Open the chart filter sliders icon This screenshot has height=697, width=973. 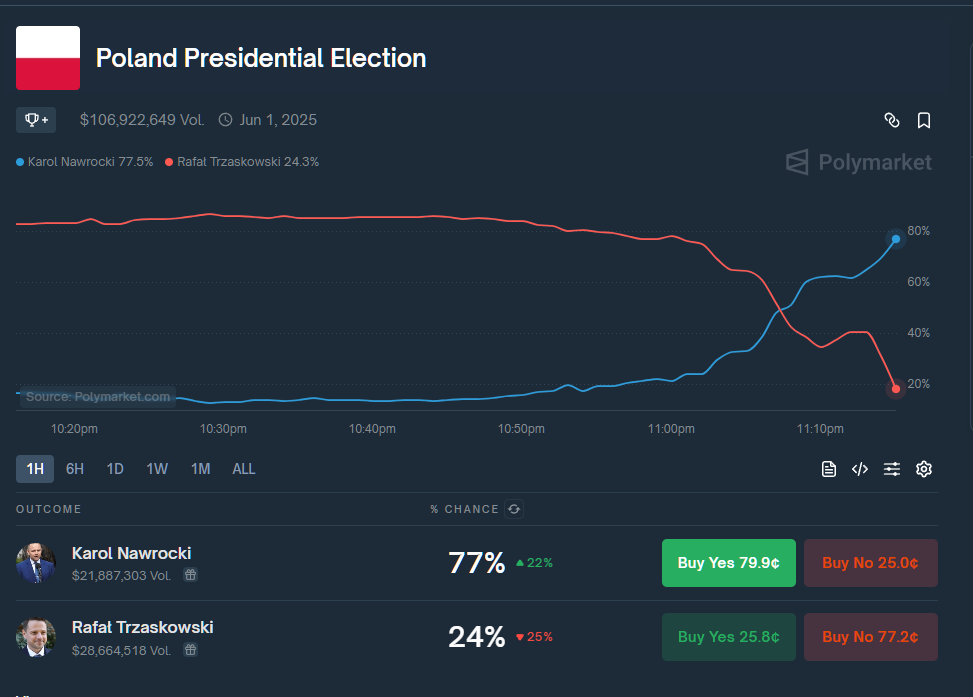pos(892,469)
